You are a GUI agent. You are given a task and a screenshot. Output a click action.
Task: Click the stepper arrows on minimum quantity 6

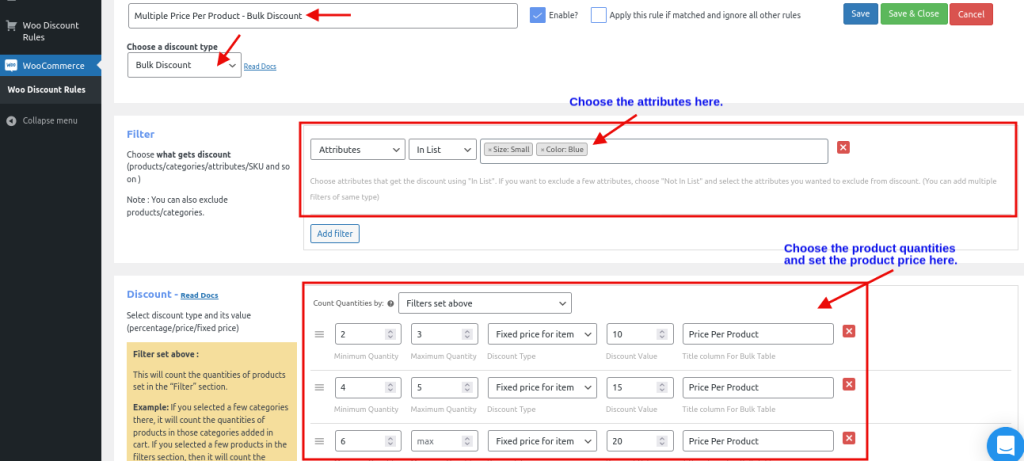coord(390,441)
